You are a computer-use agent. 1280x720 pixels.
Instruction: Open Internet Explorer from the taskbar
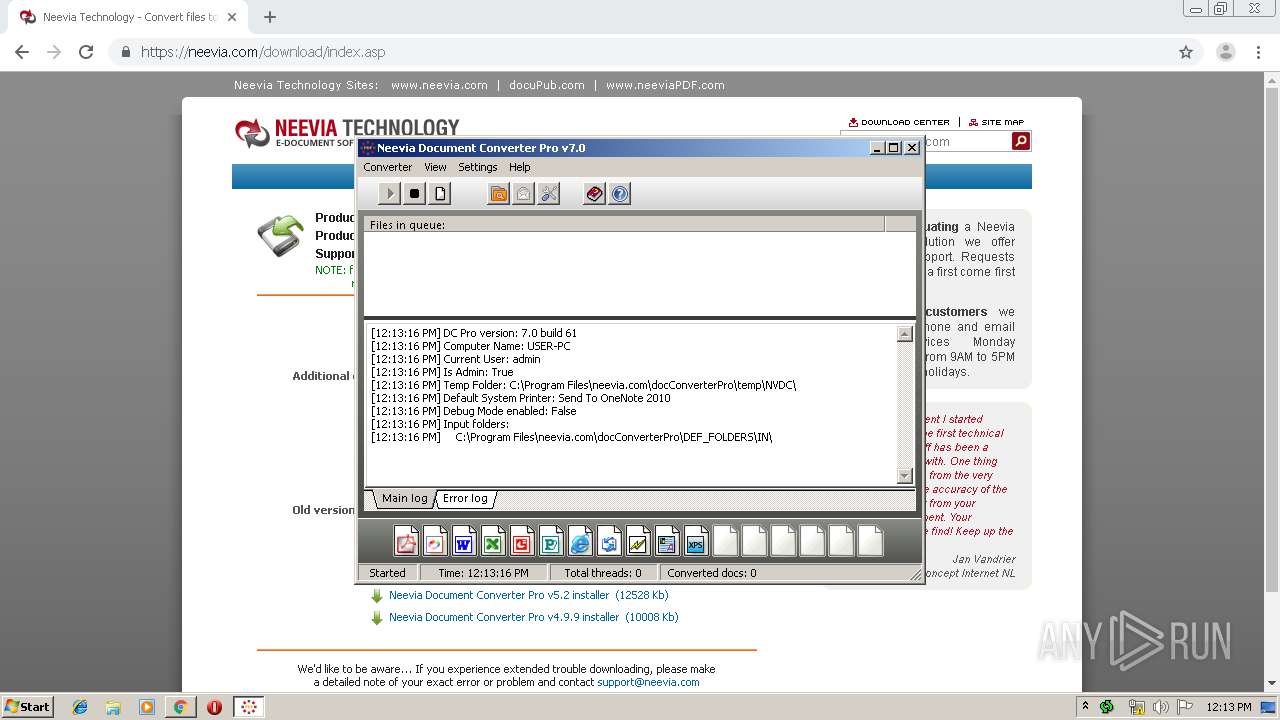pos(80,707)
